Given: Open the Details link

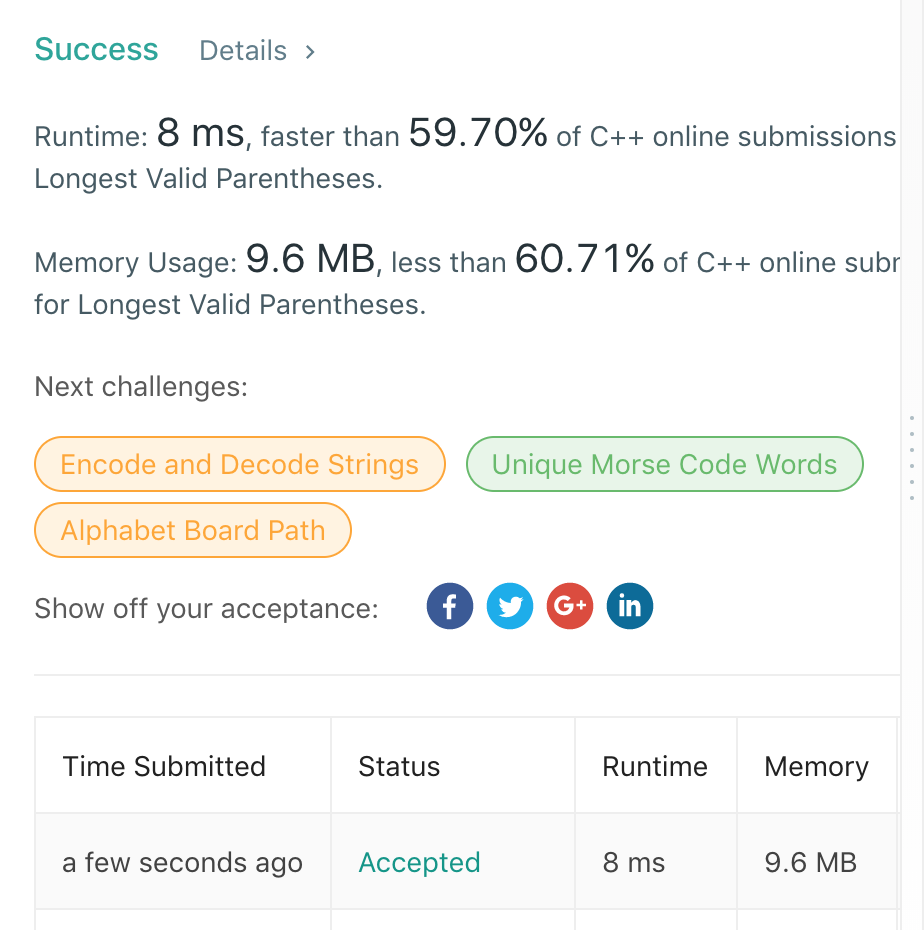Looking at the screenshot, I should (x=243, y=51).
